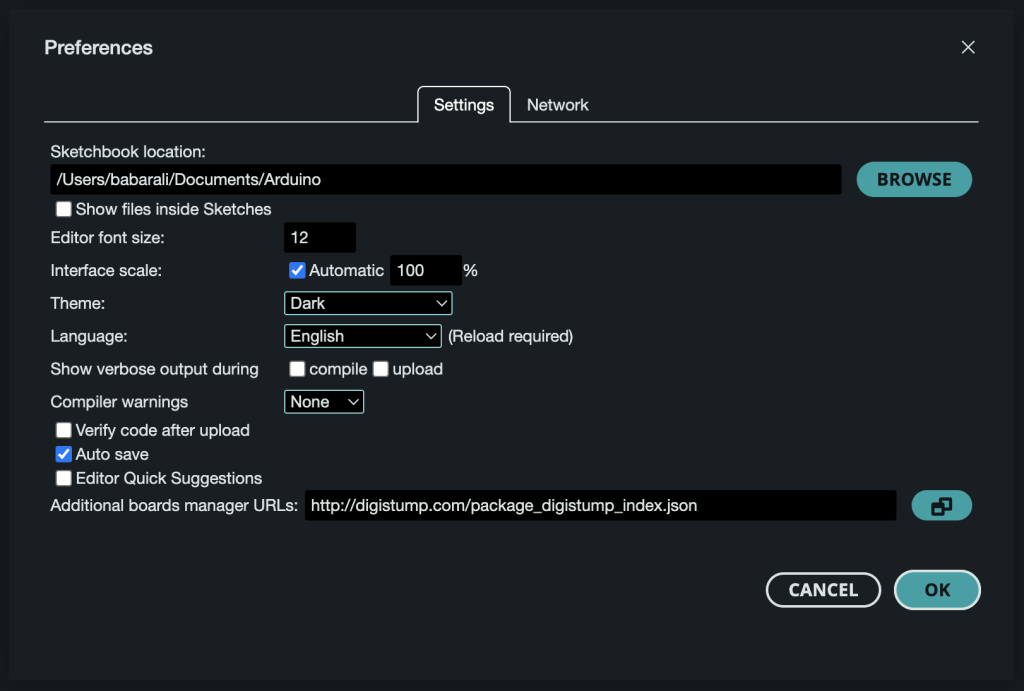Open additional boards manager URLs editor window
The width and height of the screenshot is (1024, 691).
pos(941,506)
